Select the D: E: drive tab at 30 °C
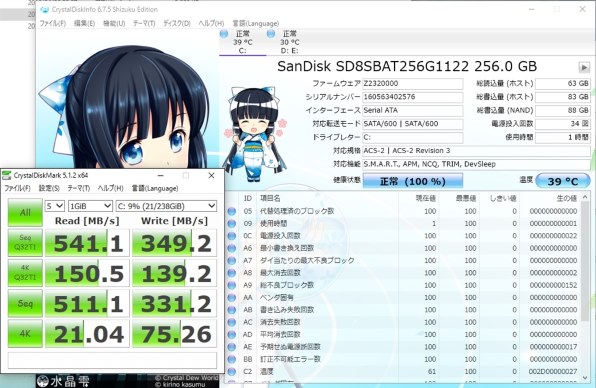This screenshot has height=388, width=596. [289, 42]
